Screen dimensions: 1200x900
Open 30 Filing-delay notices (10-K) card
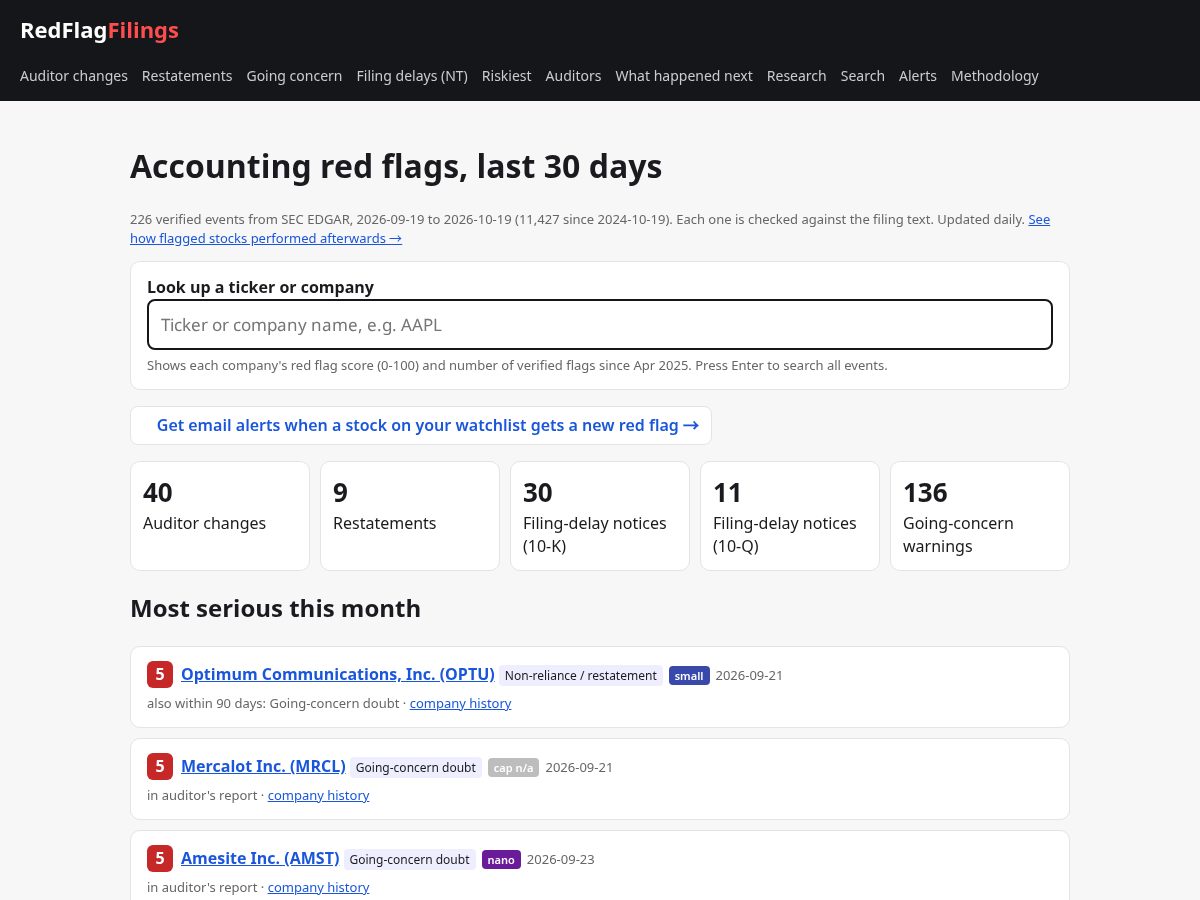(600, 516)
